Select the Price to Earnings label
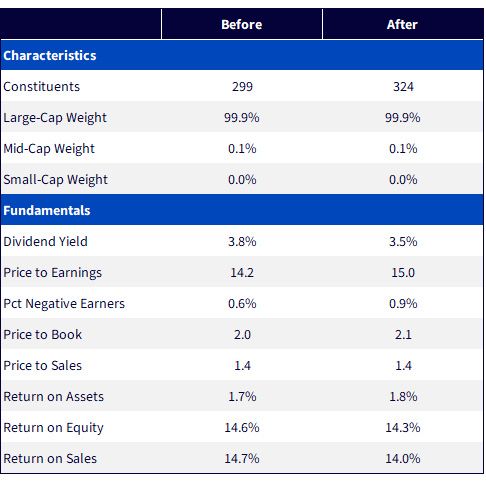 click(53, 273)
